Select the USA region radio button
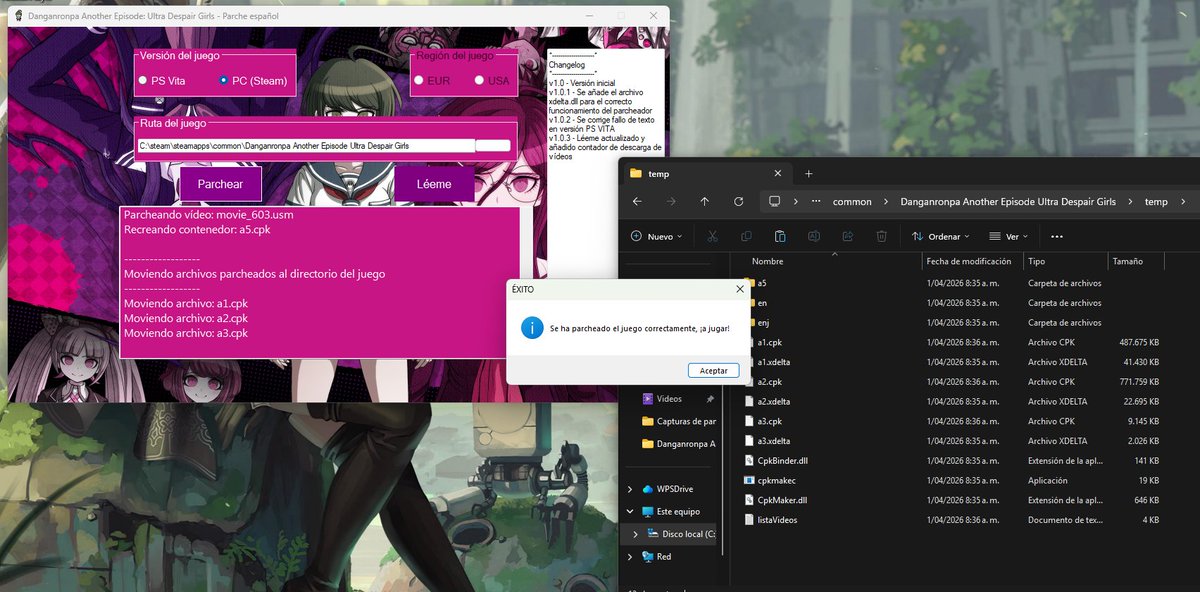The width and height of the screenshot is (1200, 592). coord(479,80)
